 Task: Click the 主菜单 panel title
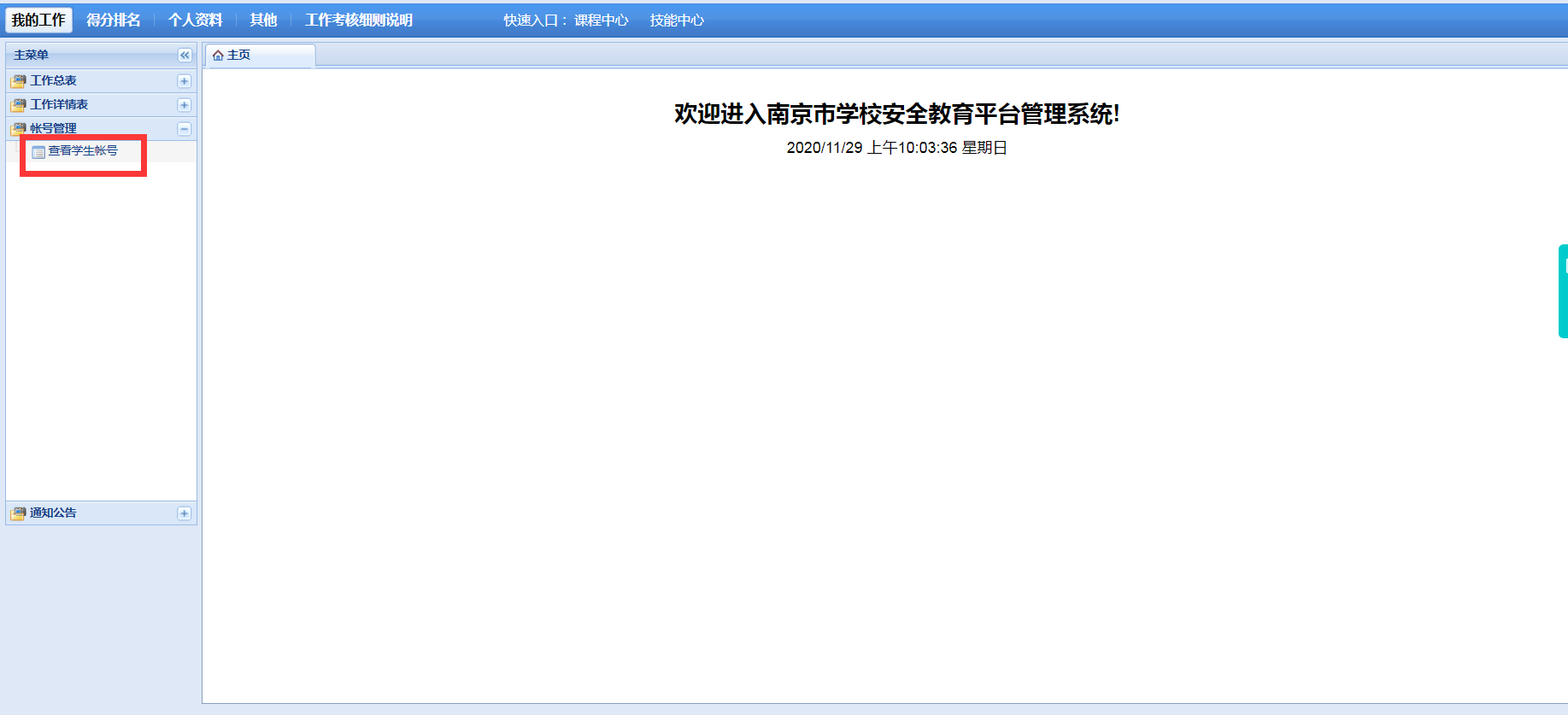31,55
